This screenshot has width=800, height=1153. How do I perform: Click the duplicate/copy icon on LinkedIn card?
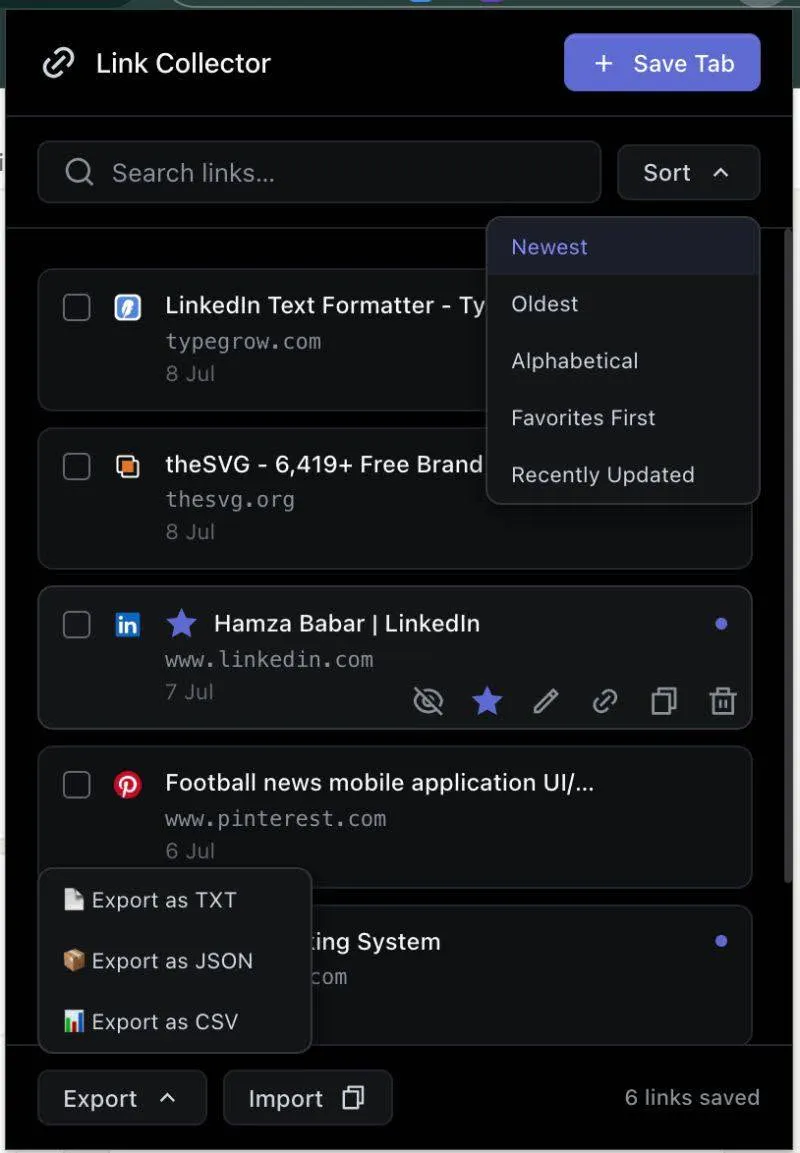point(663,701)
